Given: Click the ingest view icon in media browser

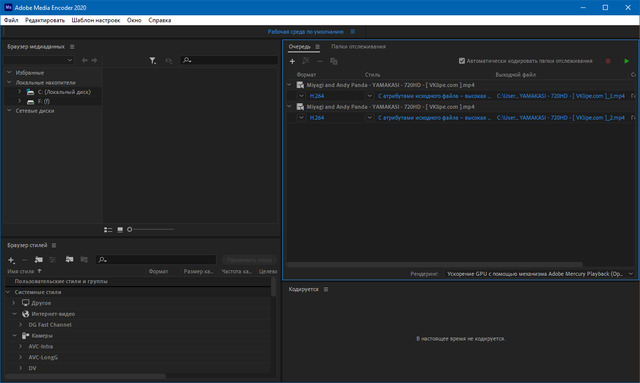Looking at the screenshot, I should [x=169, y=60].
